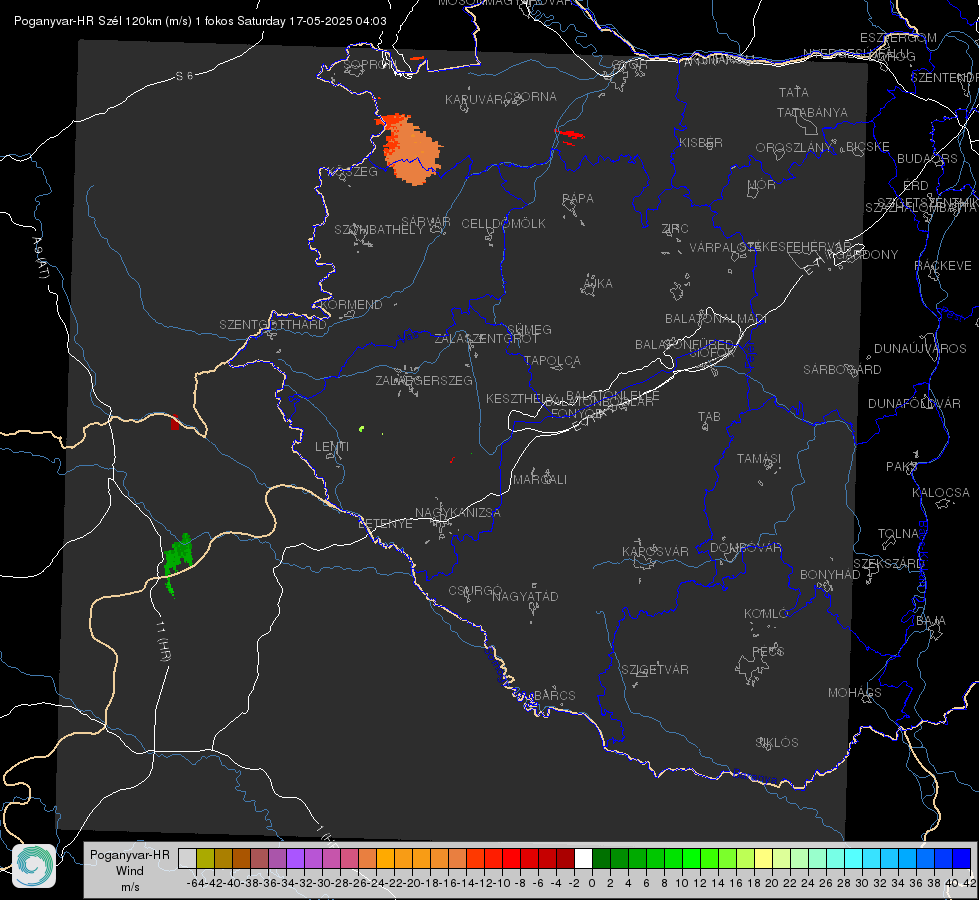The height and width of the screenshot is (900, 979).
Task: Click the Poganyvar-HR Wind m/s legend label
Action: (x=130, y=871)
